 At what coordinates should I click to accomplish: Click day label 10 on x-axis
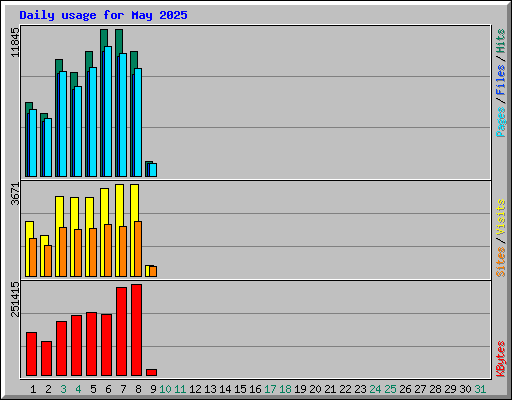pyautogui.click(x=165, y=389)
